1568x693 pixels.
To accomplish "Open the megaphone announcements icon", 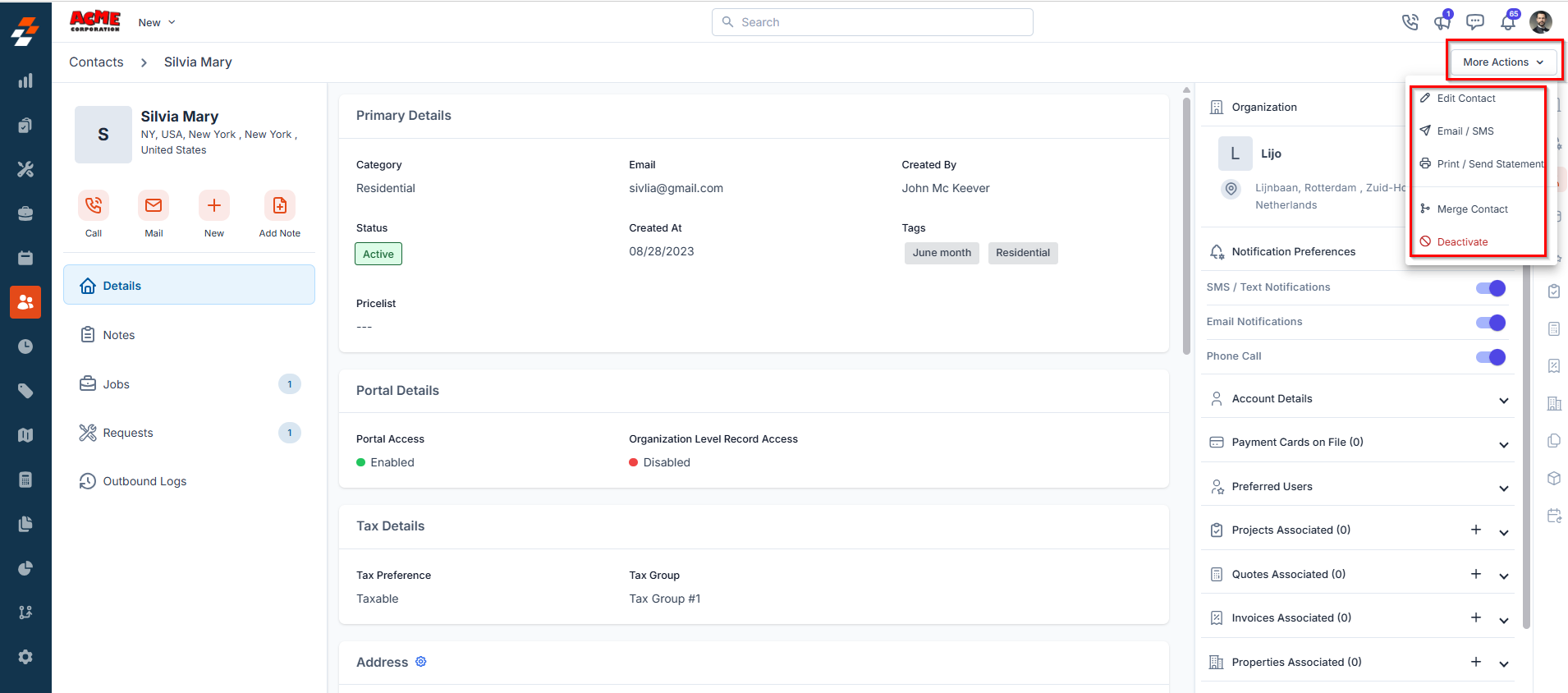I will pyautogui.click(x=1442, y=22).
